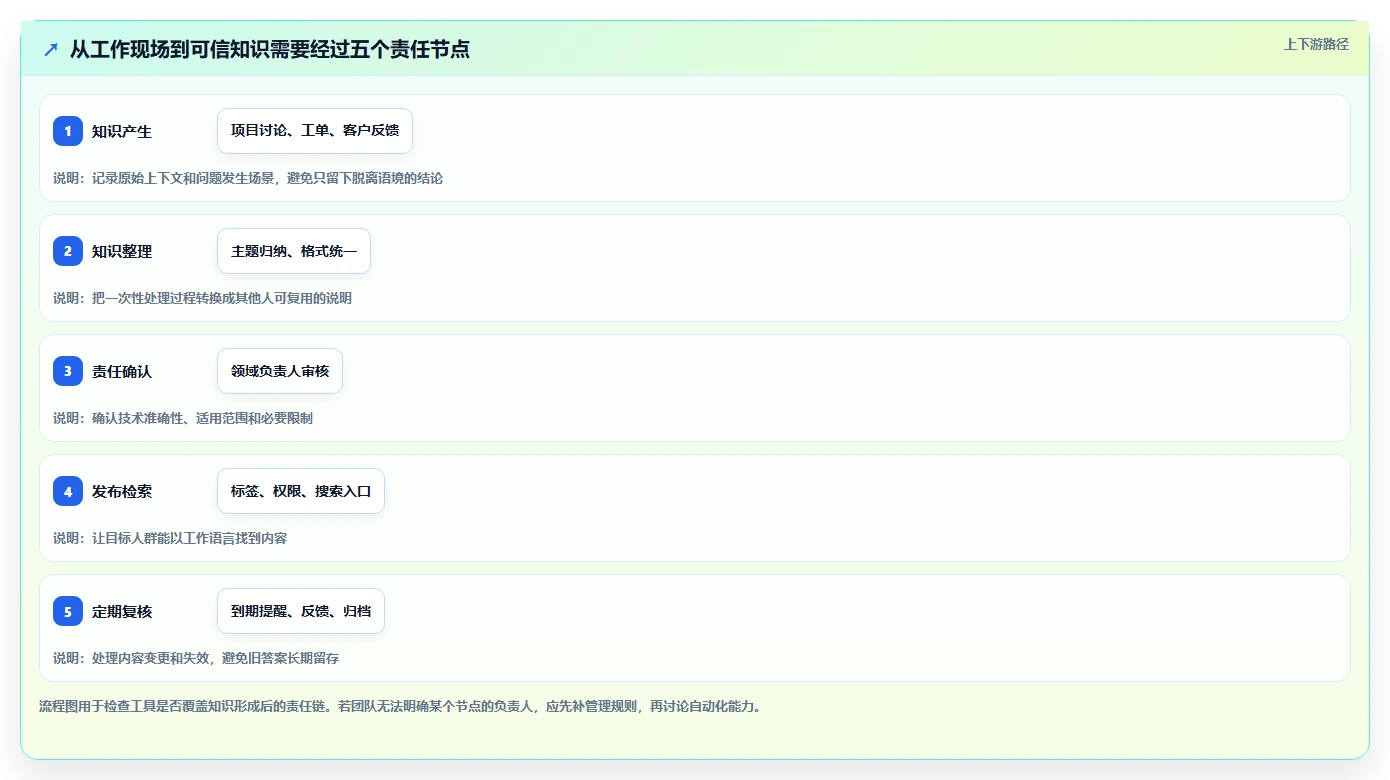
Task: Click the 上下游路径 label in header
Action: click(x=1316, y=44)
